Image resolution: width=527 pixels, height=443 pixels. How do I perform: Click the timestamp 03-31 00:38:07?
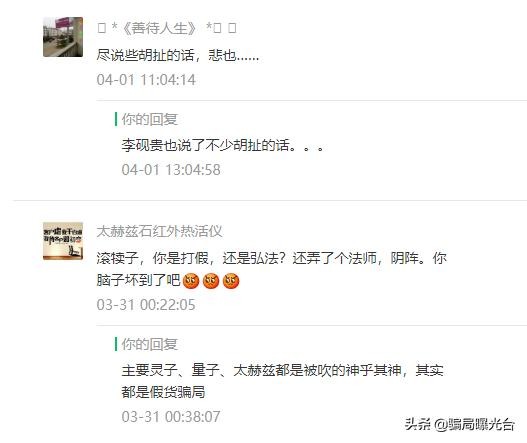pos(171,417)
